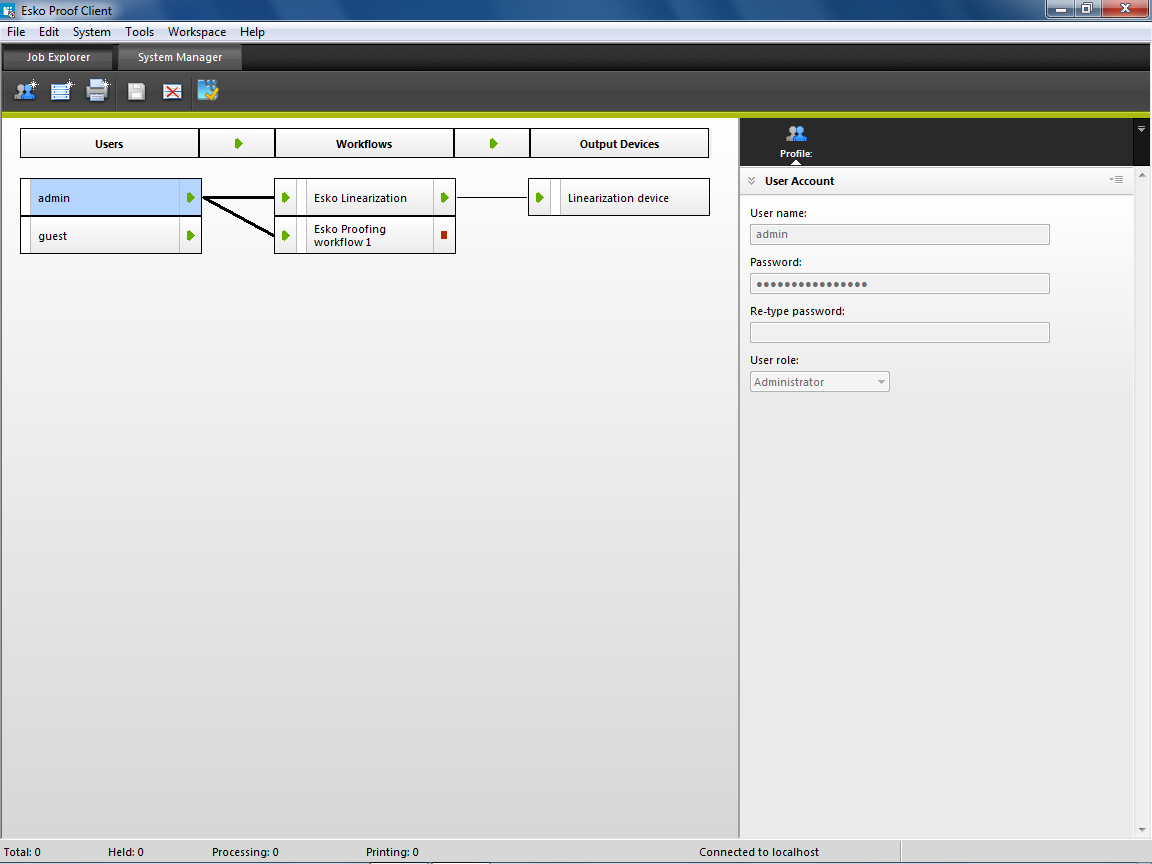
Task: Click the Workflows column header
Action: 364,143
